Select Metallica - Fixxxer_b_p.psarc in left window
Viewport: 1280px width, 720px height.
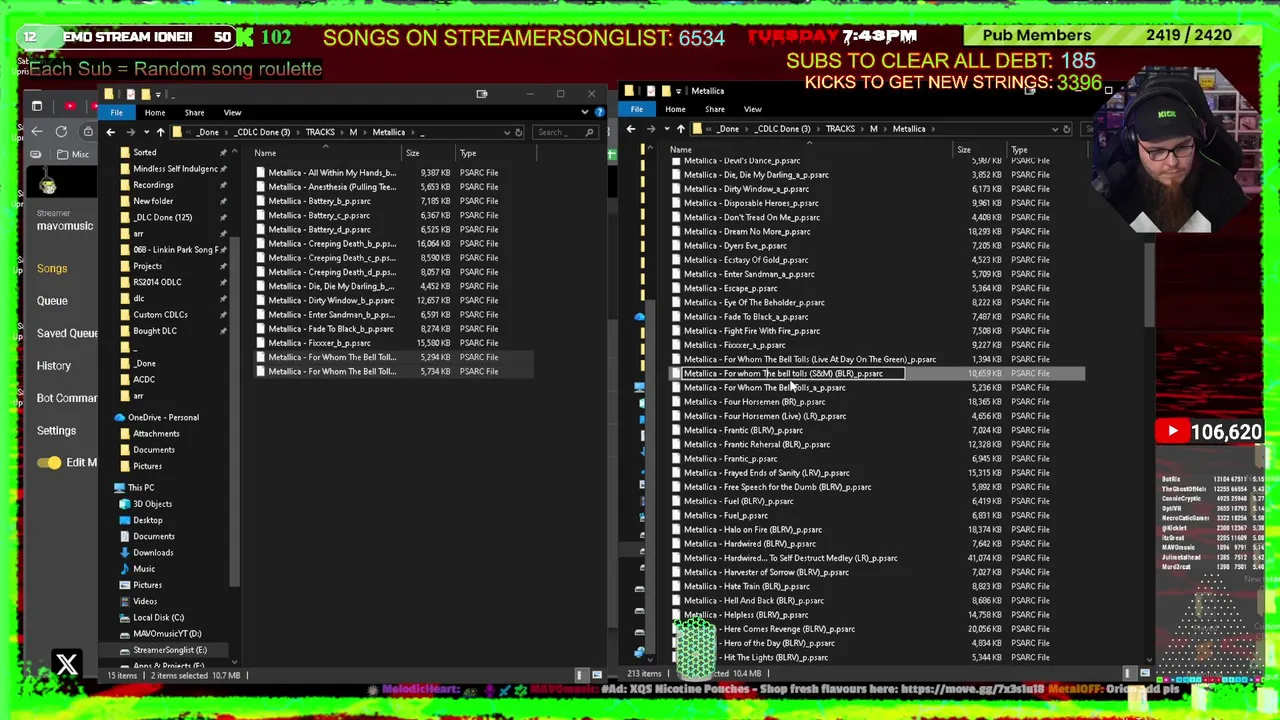coord(319,343)
